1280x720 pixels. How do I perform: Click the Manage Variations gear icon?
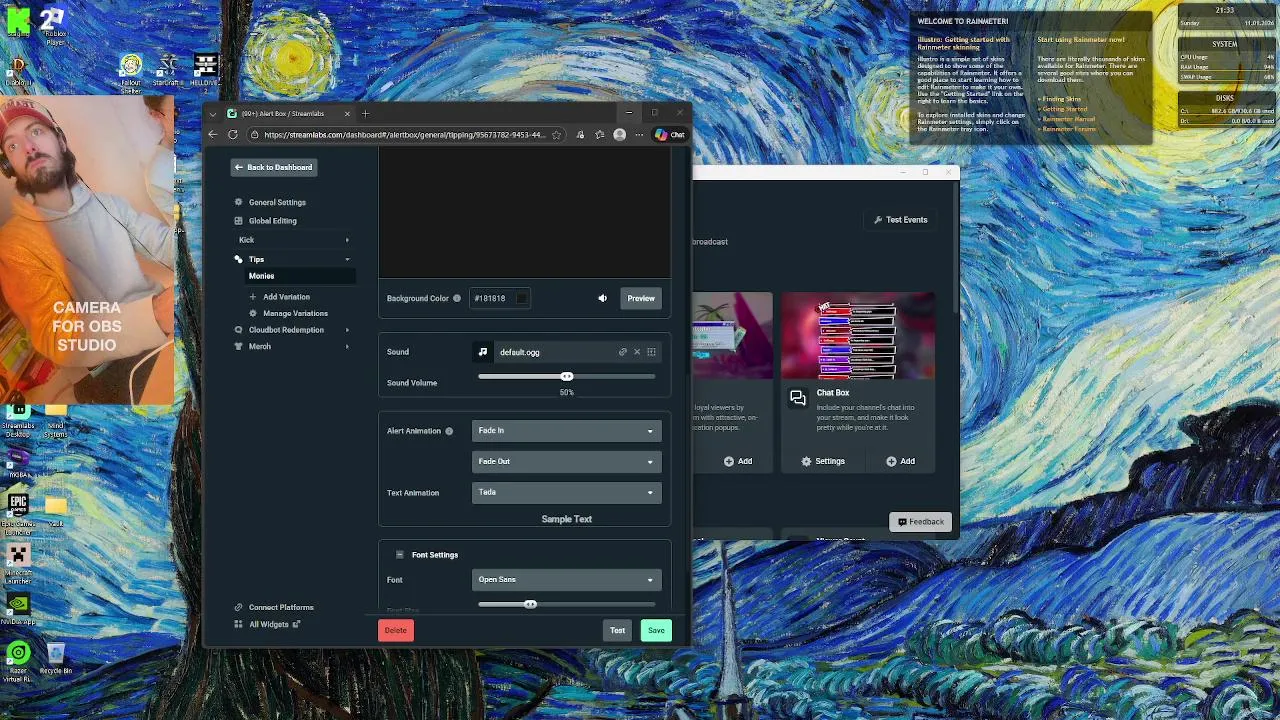point(253,313)
